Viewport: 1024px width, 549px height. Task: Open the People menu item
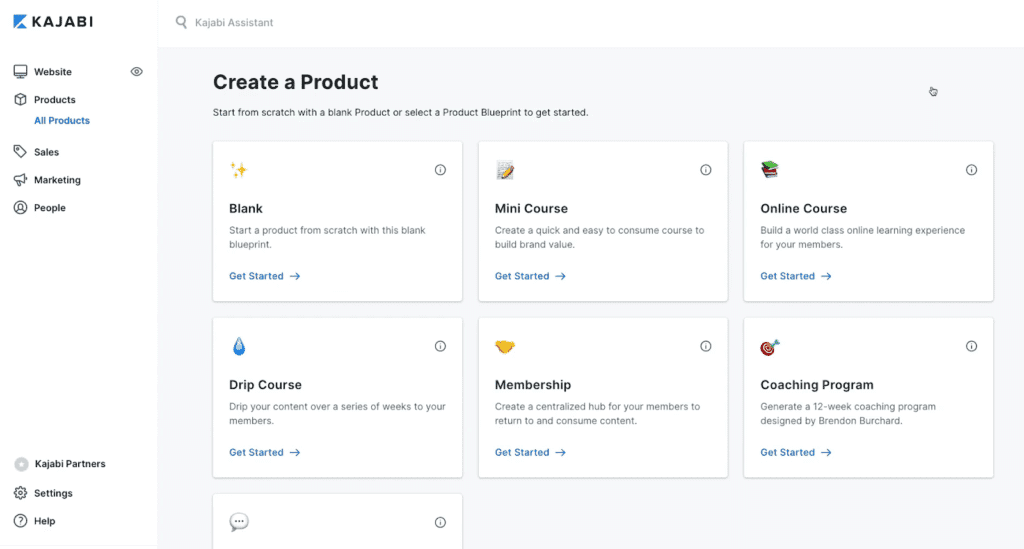coord(50,208)
